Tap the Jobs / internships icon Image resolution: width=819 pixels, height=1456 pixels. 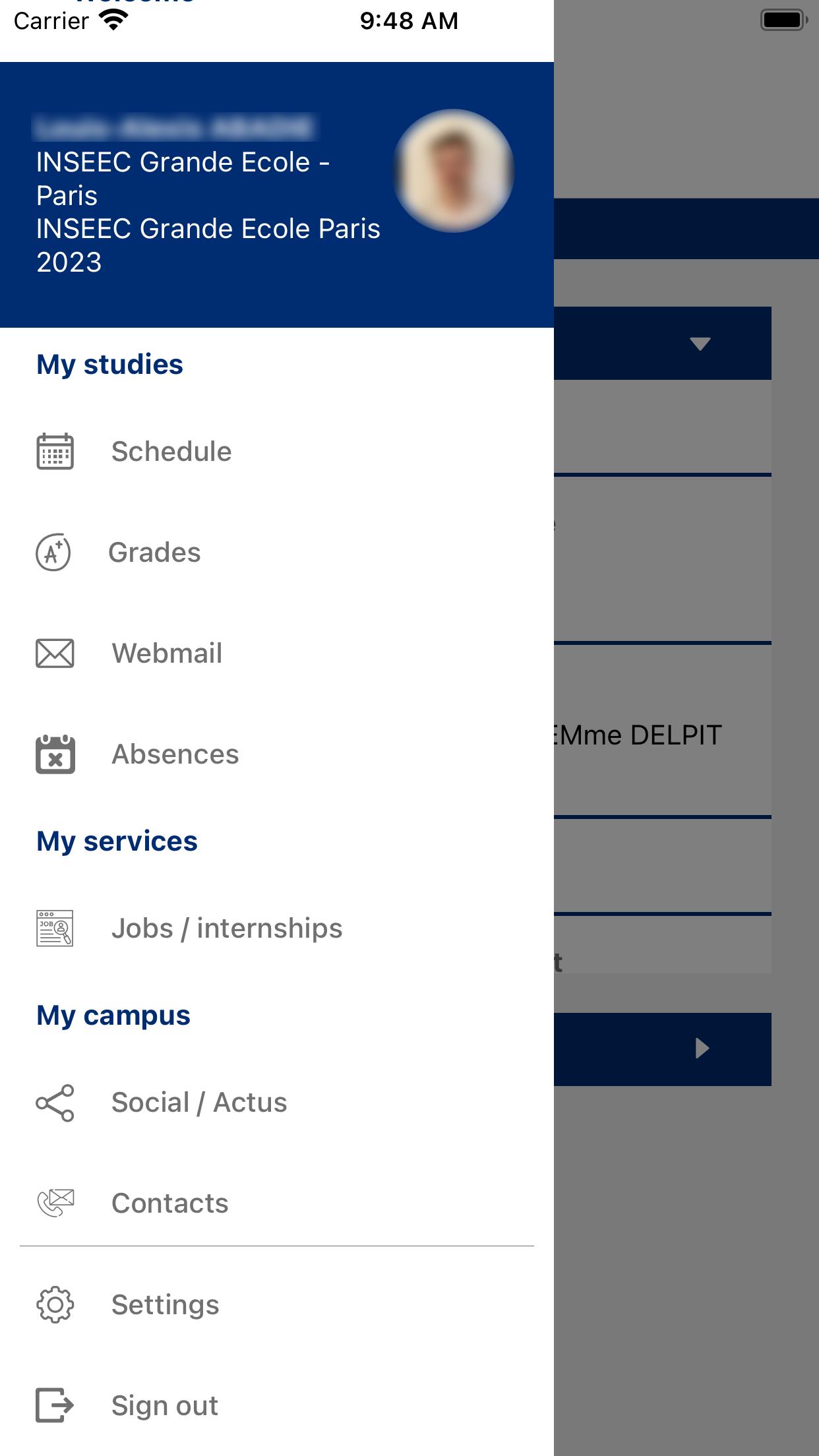click(55, 928)
